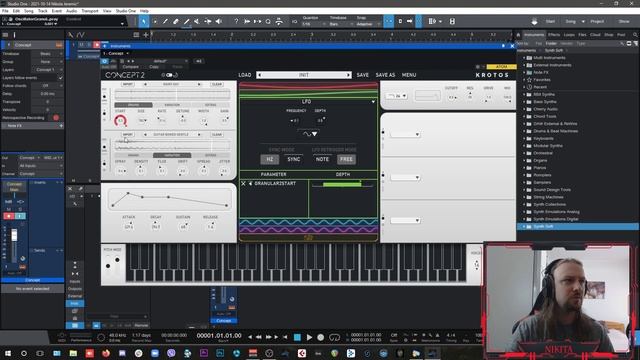
Task: Open the first effect slot dropdown
Action: [x=405, y=134]
